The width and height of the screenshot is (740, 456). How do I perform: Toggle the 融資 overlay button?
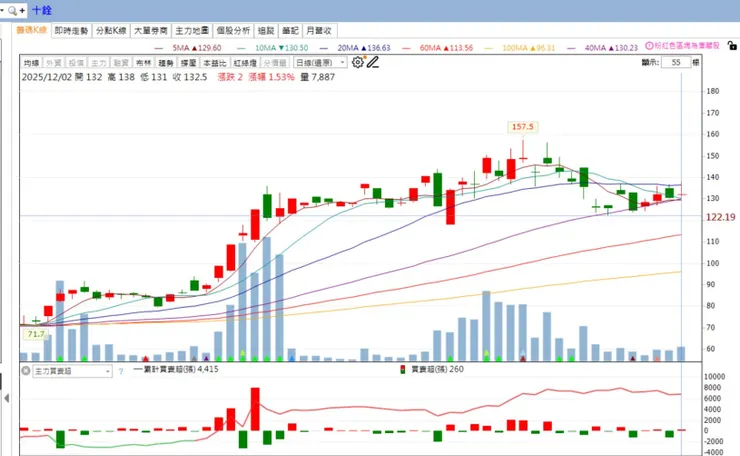121,63
